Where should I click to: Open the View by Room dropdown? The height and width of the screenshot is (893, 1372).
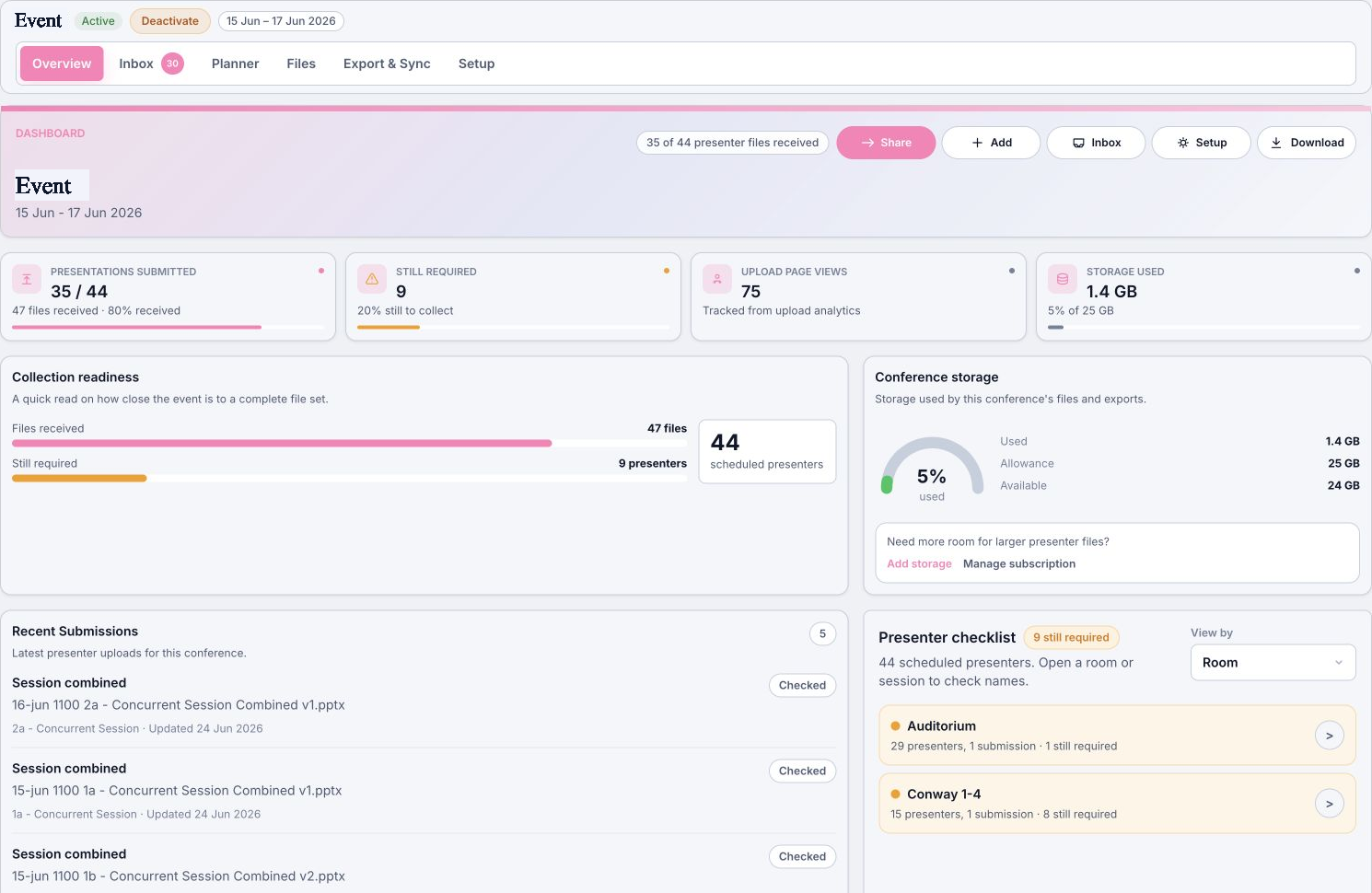[x=1273, y=663]
